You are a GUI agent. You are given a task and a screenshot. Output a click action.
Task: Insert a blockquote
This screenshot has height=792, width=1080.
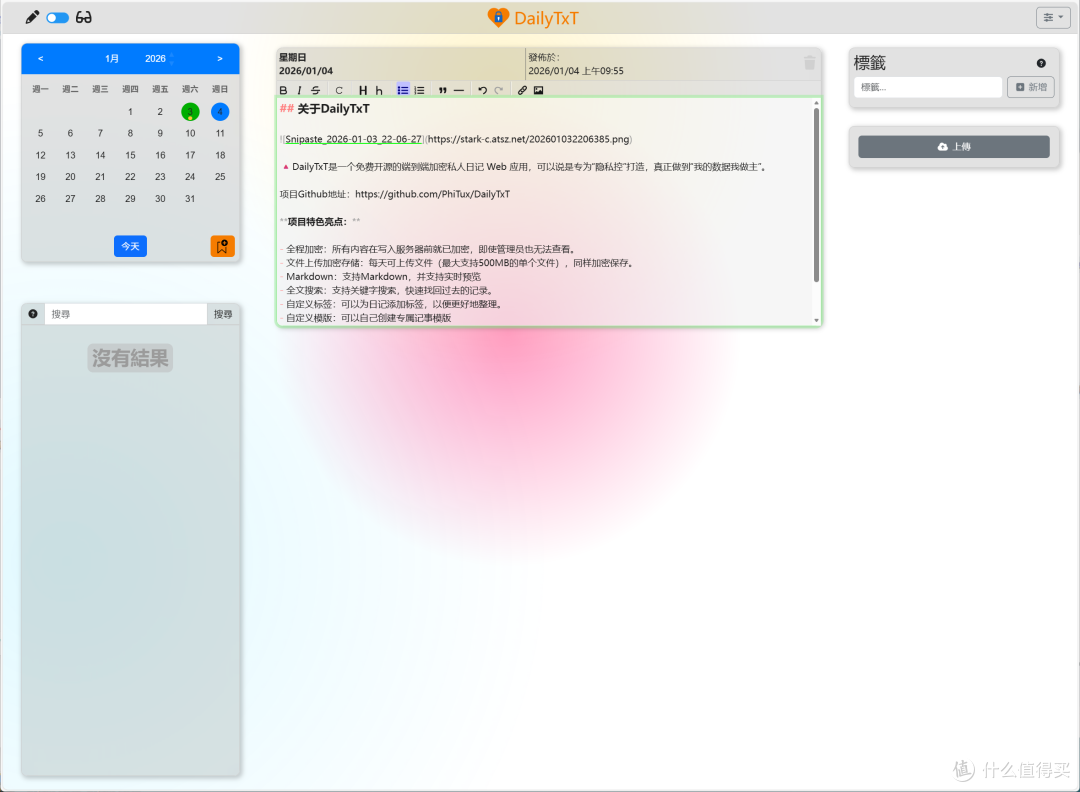point(443,90)
